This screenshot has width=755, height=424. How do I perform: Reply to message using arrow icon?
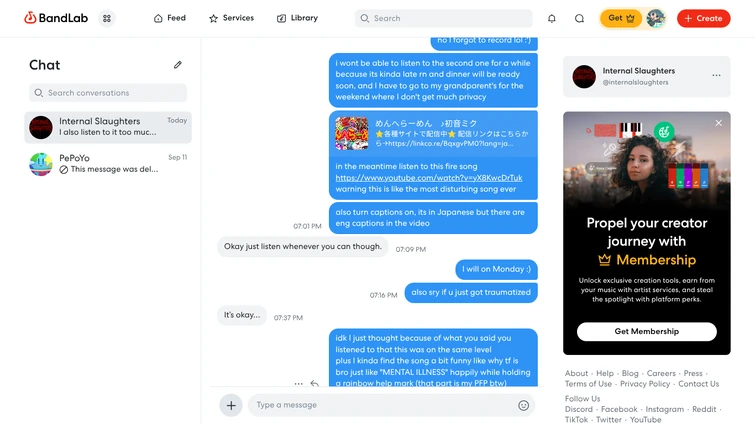(x=314, y=384)
